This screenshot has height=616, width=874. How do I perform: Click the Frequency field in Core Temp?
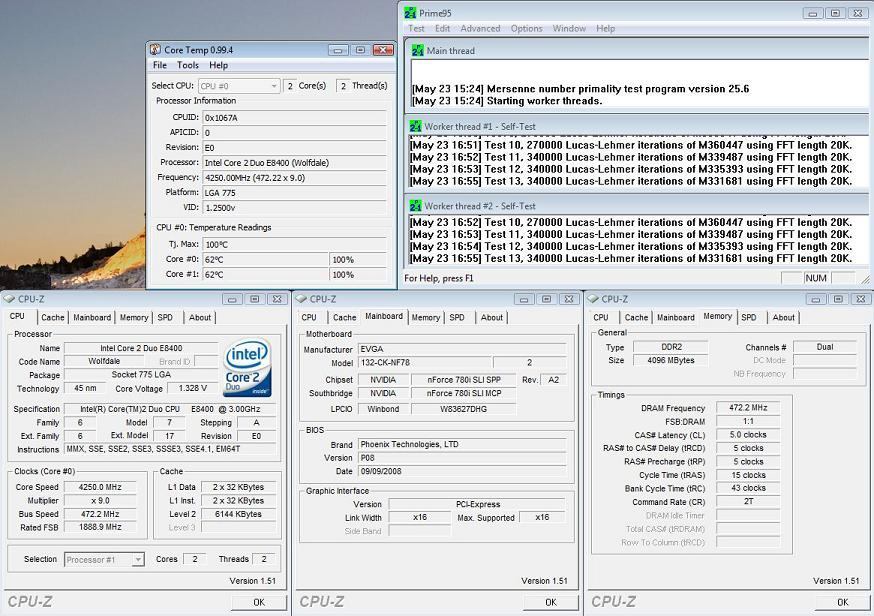(294, 178)
